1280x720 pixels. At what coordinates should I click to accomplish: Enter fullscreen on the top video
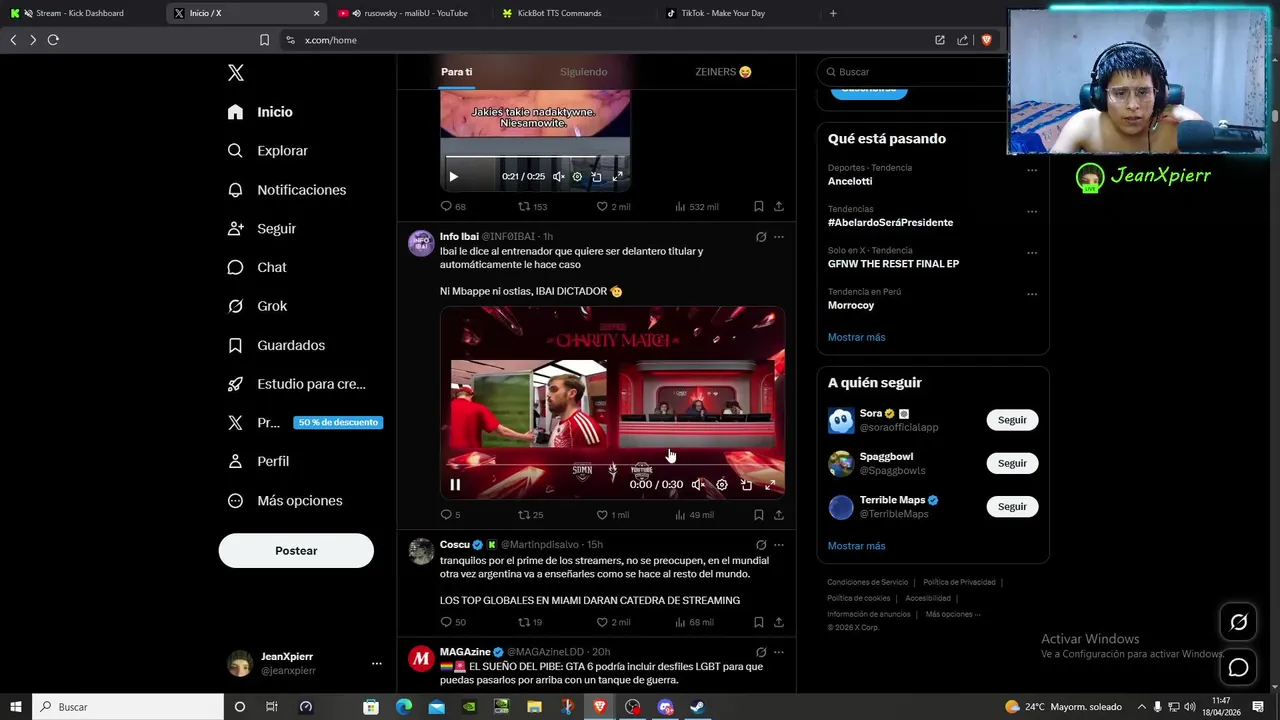coord(617,177)
